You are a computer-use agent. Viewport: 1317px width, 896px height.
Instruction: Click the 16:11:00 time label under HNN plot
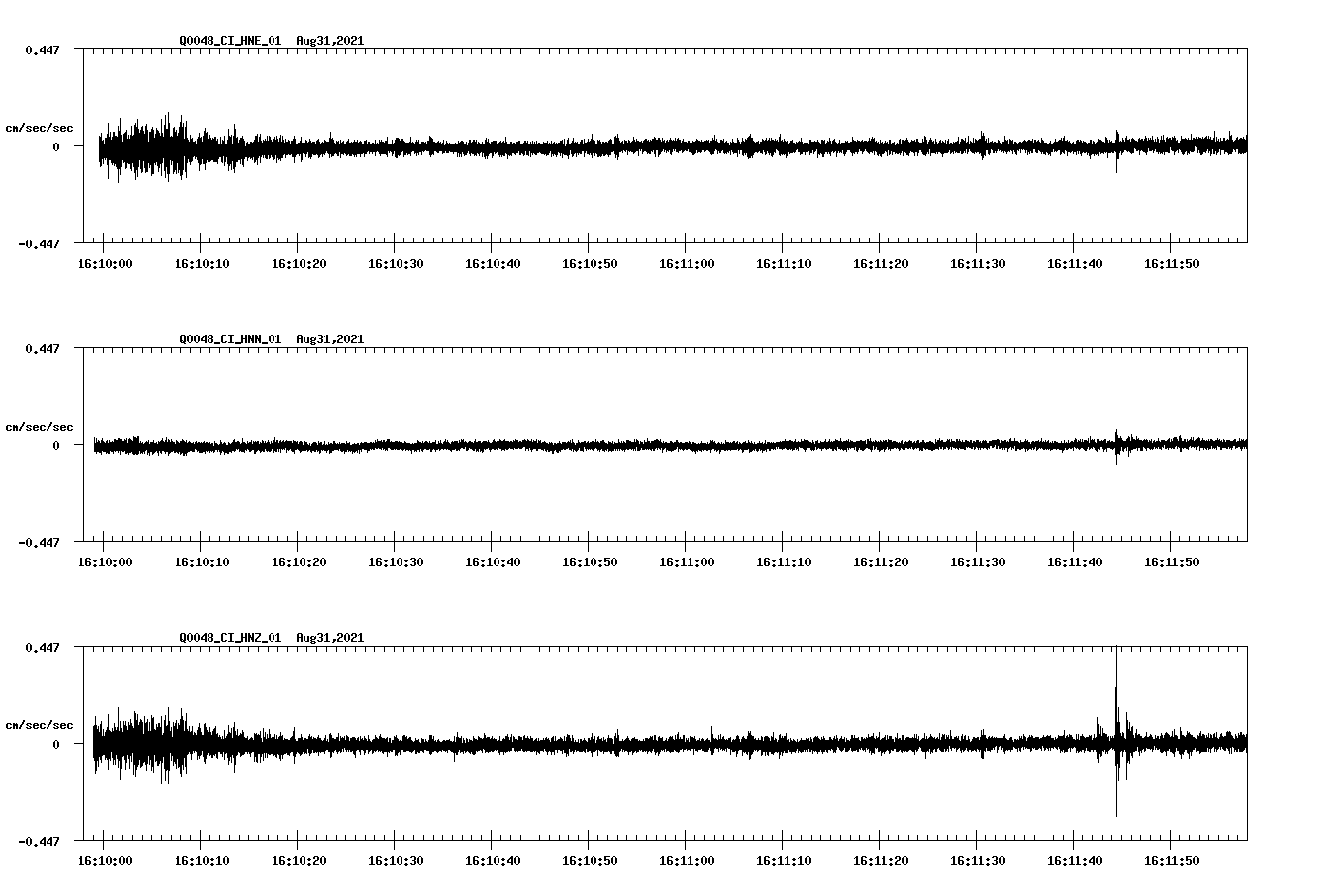[687, 562]
